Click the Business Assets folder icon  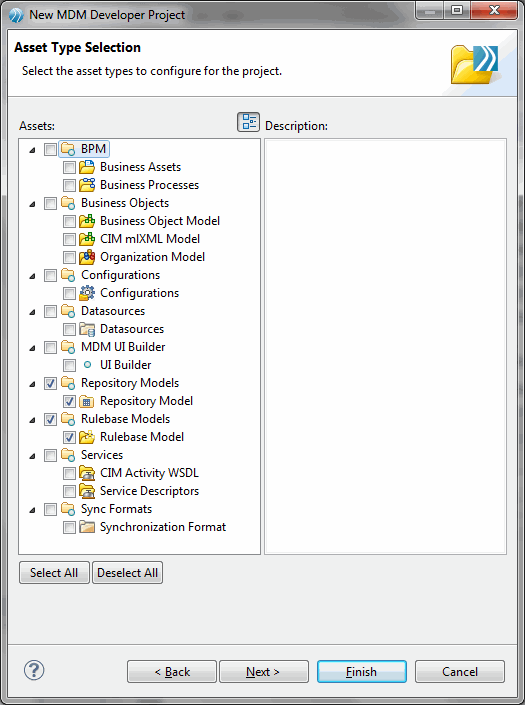click(x=87, y=167)
